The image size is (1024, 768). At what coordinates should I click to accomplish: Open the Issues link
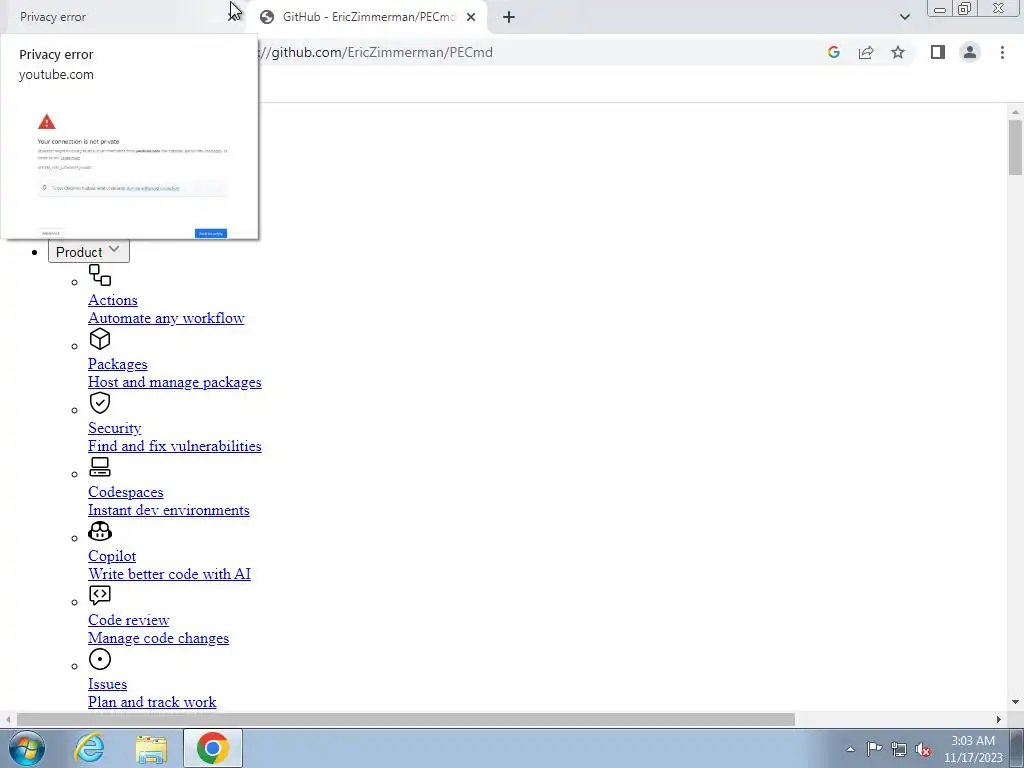107,684
